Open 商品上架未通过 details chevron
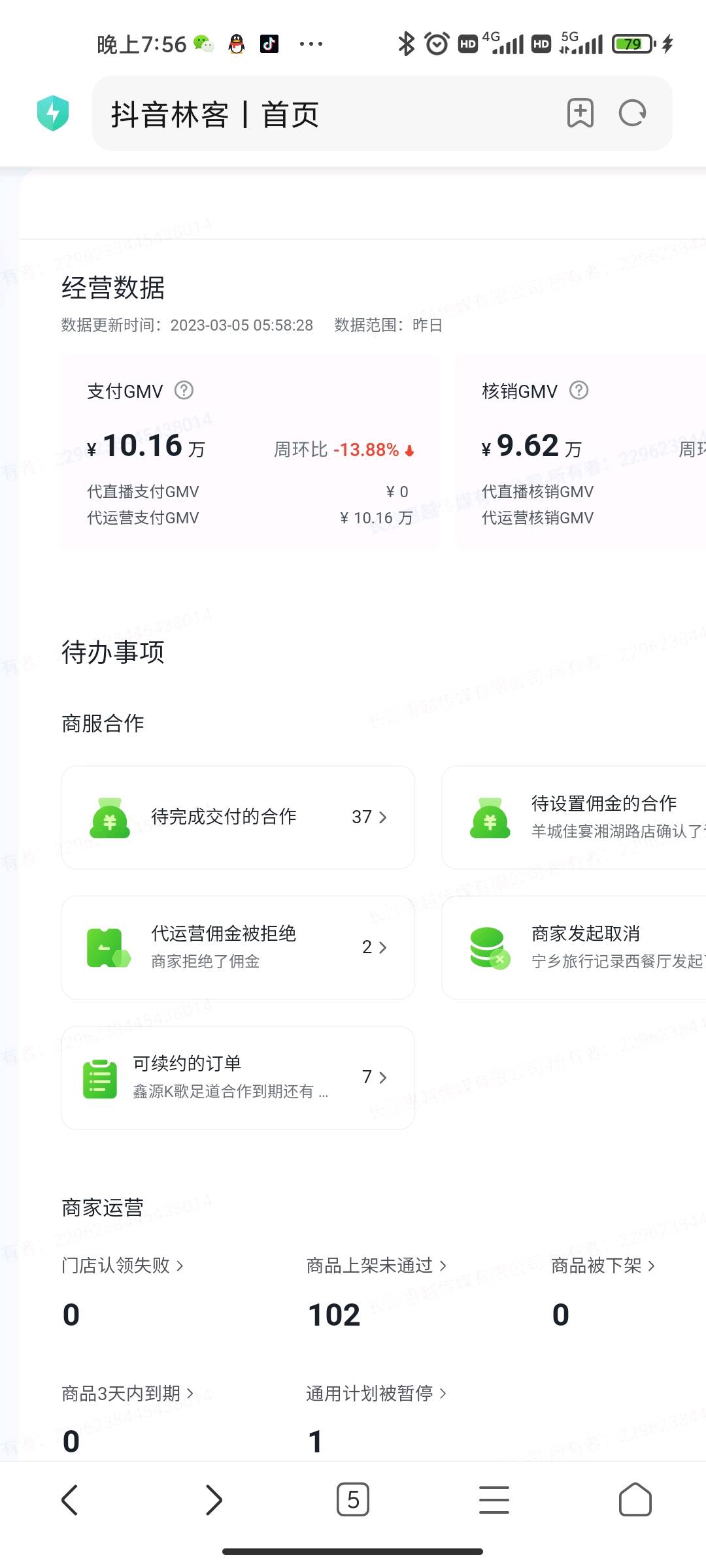 tap(443, 1266)
